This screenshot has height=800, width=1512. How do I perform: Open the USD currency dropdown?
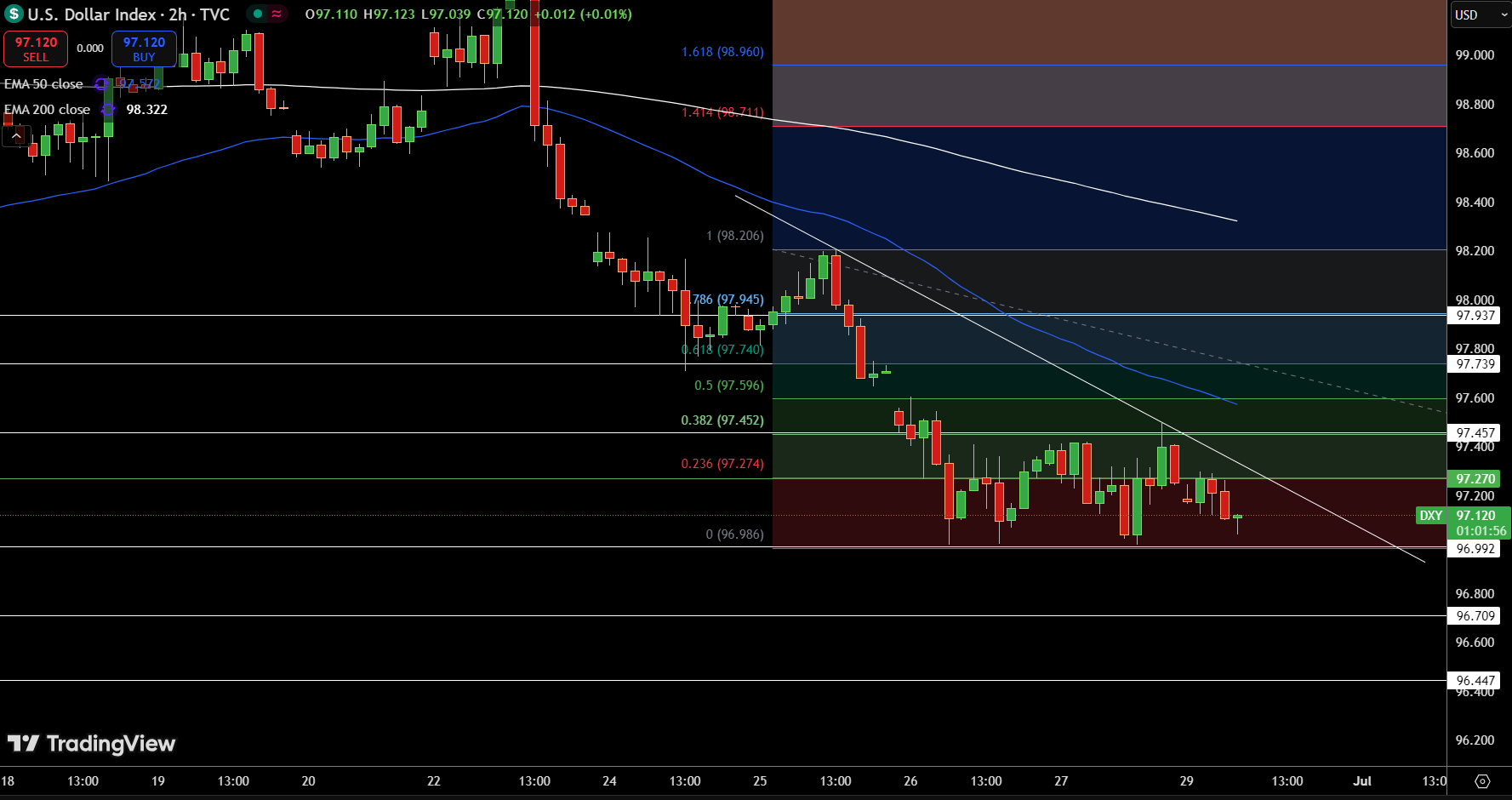click(1480, 14)
